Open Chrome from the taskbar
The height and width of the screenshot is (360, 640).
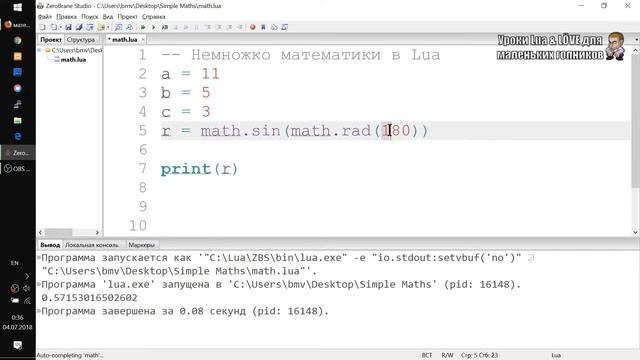coord(18,40)
